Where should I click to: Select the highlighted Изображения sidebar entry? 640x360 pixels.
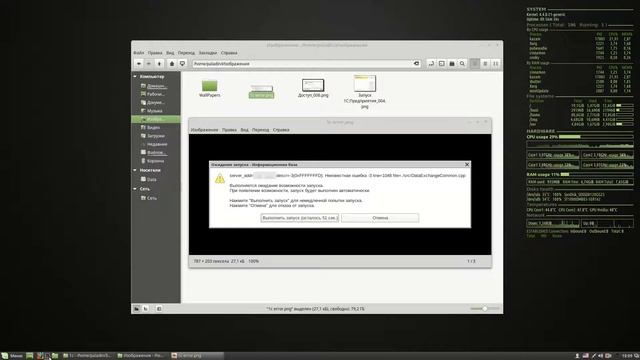coord(156,119)
